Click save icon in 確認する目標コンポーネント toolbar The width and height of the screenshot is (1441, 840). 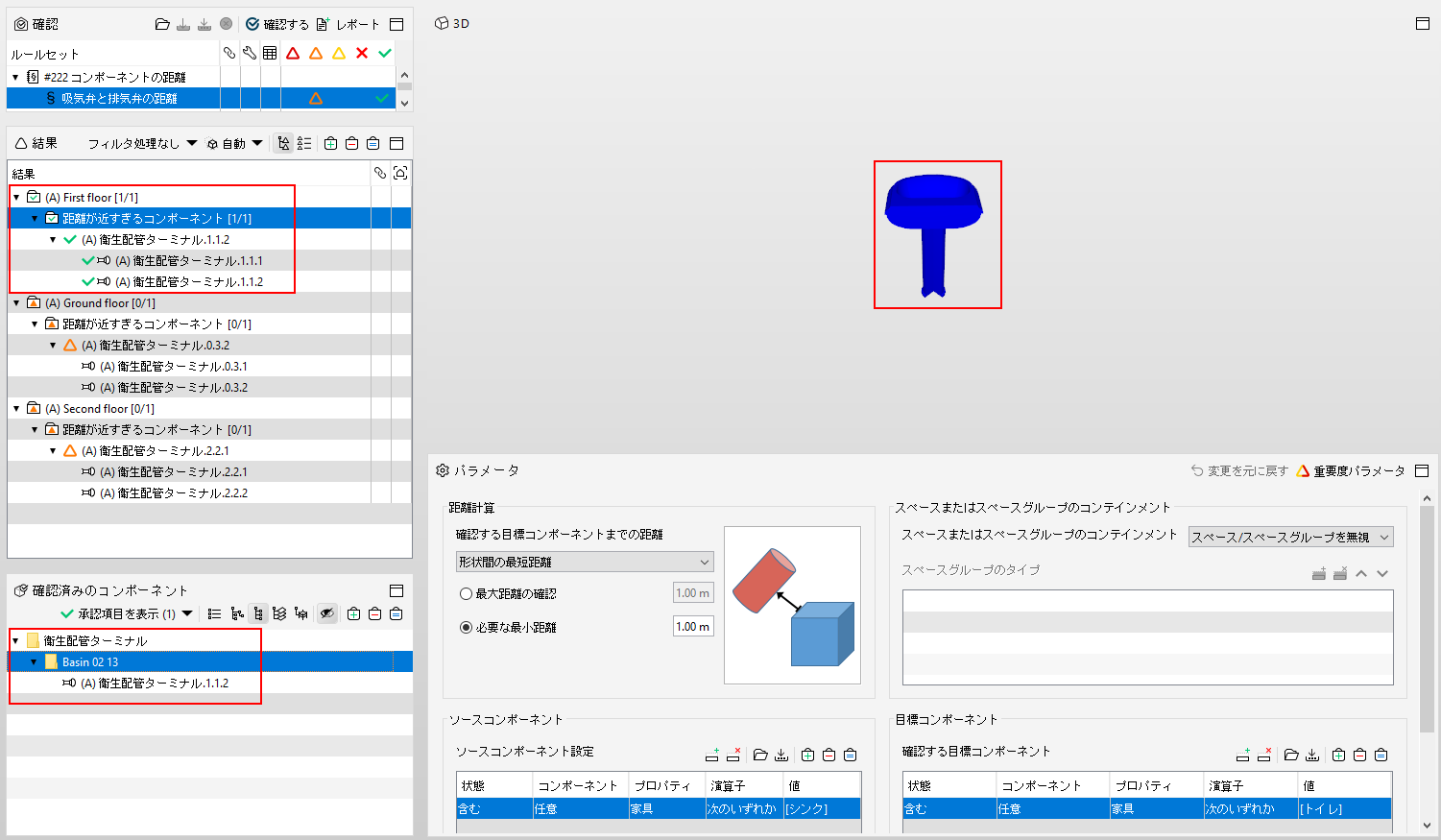(1312, 755)
